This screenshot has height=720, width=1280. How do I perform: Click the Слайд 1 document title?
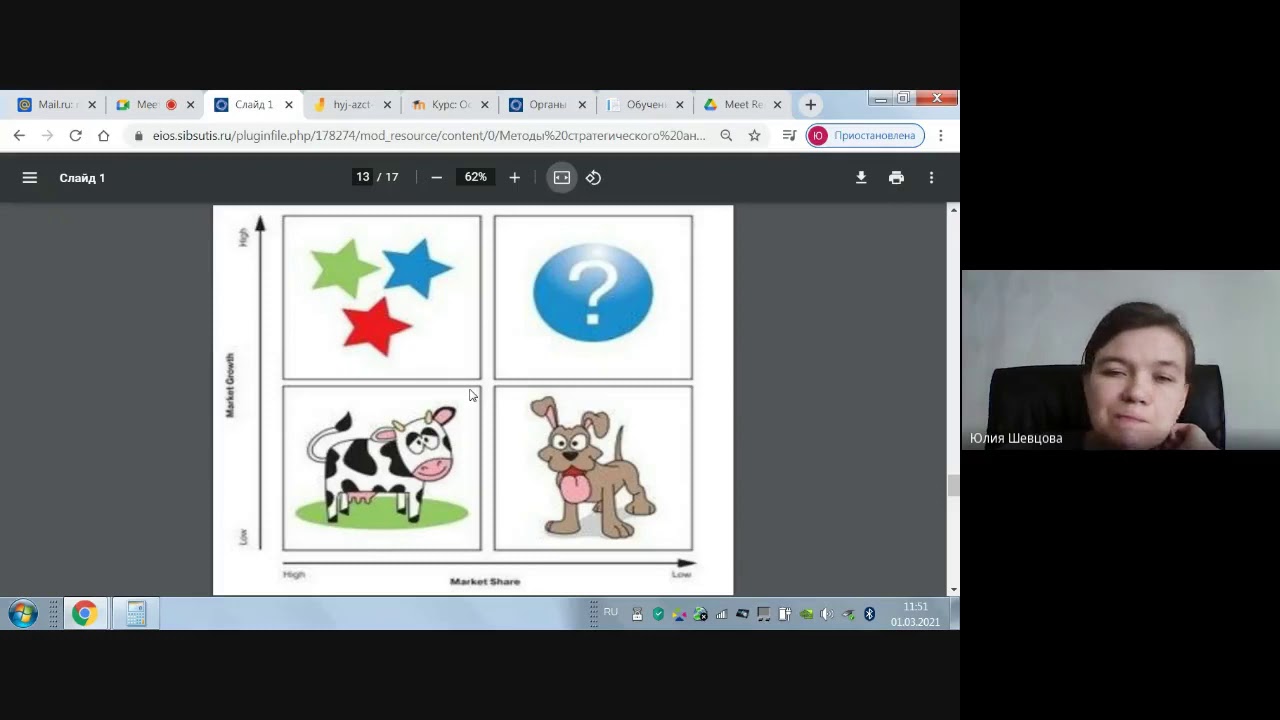82,177
